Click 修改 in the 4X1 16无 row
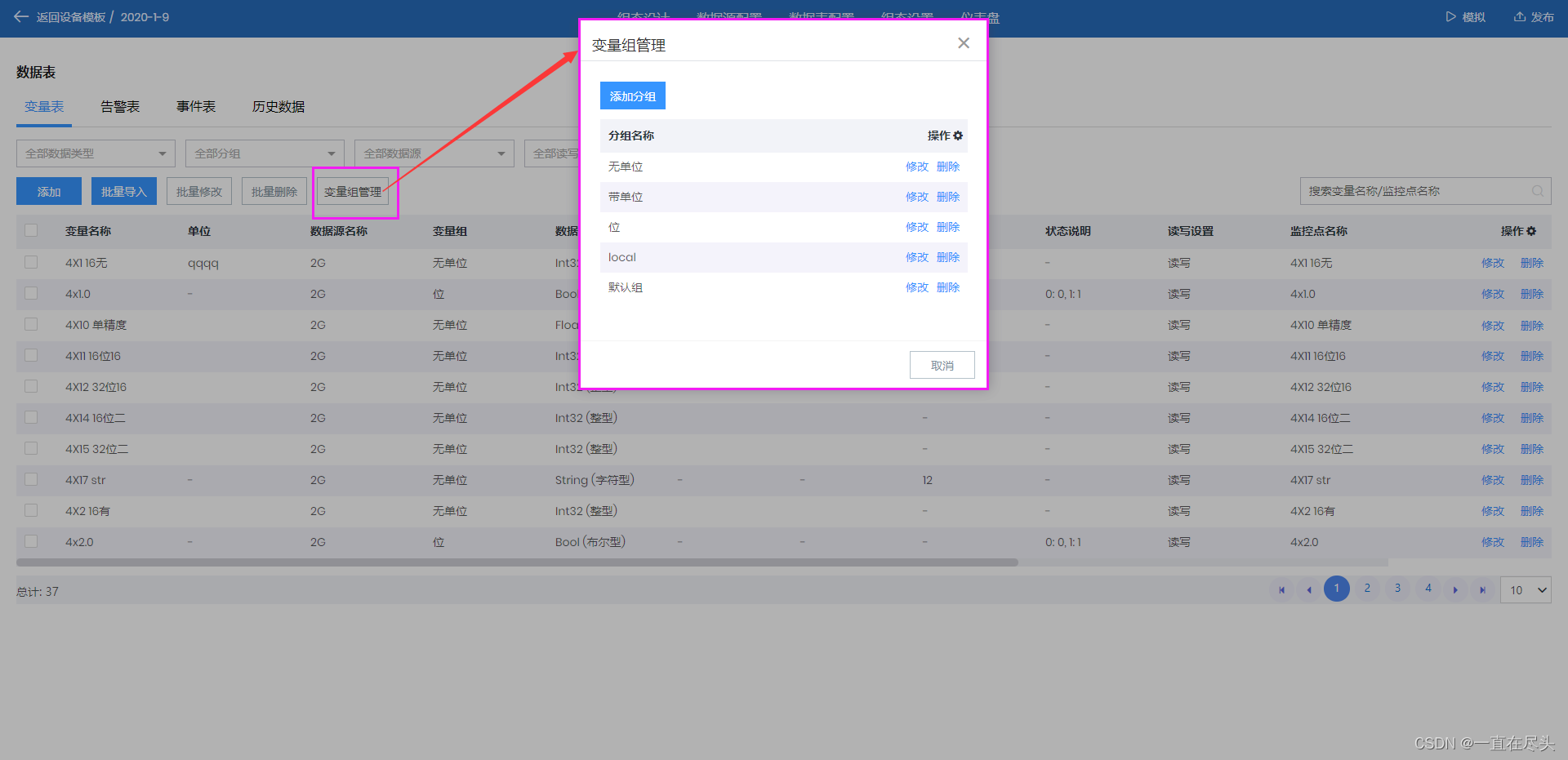 pos(1493,263)
